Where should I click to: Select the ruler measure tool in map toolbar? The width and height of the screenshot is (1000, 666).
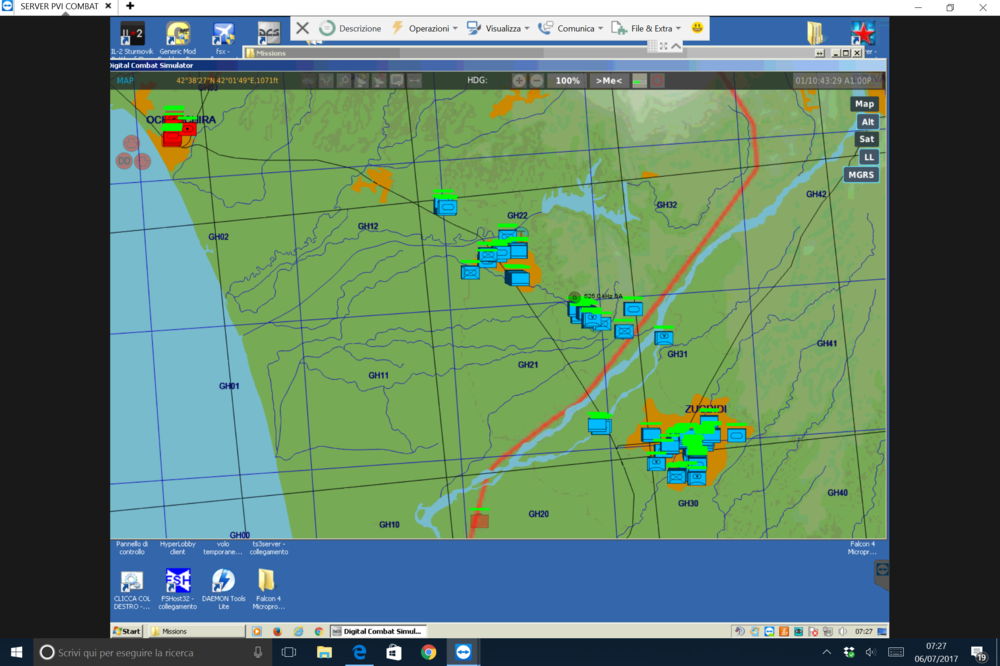click(415, 80)
